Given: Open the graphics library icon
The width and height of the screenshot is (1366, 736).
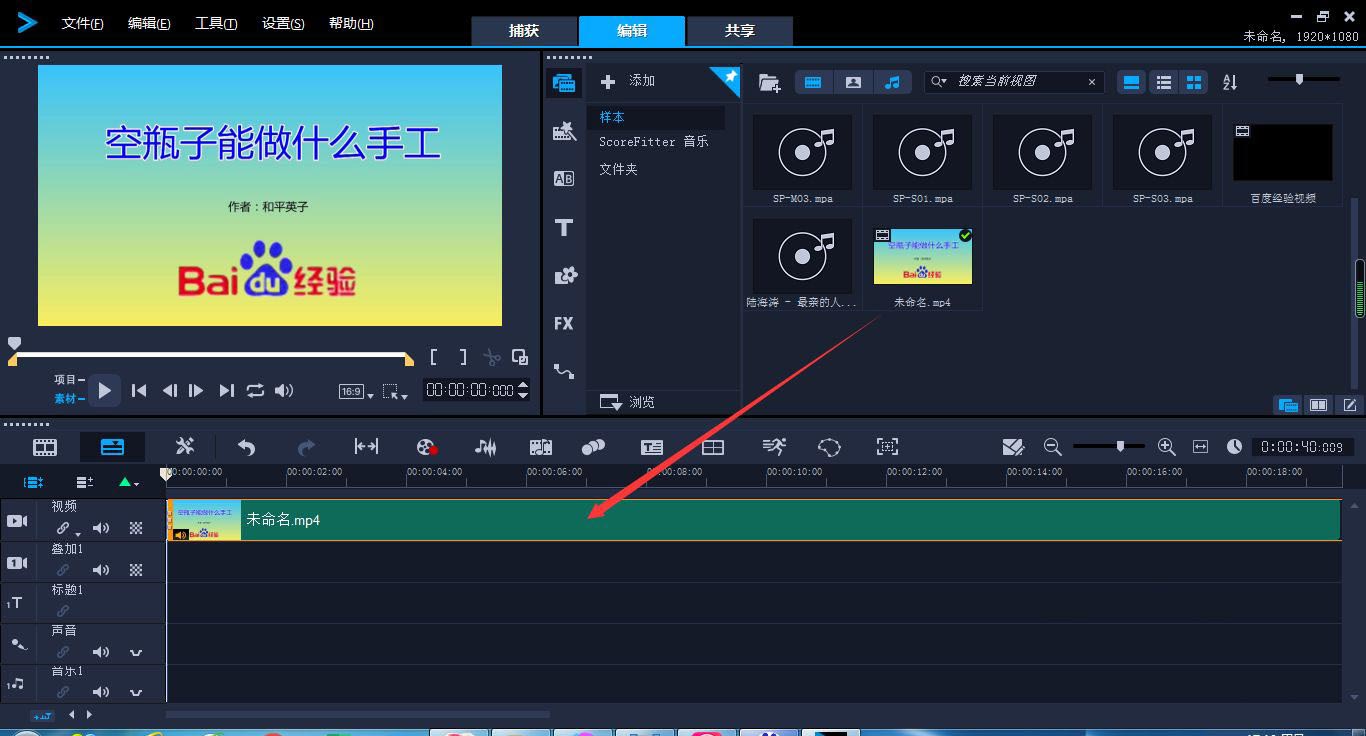Looking at the screenshot, I should (x=564, y=276).
